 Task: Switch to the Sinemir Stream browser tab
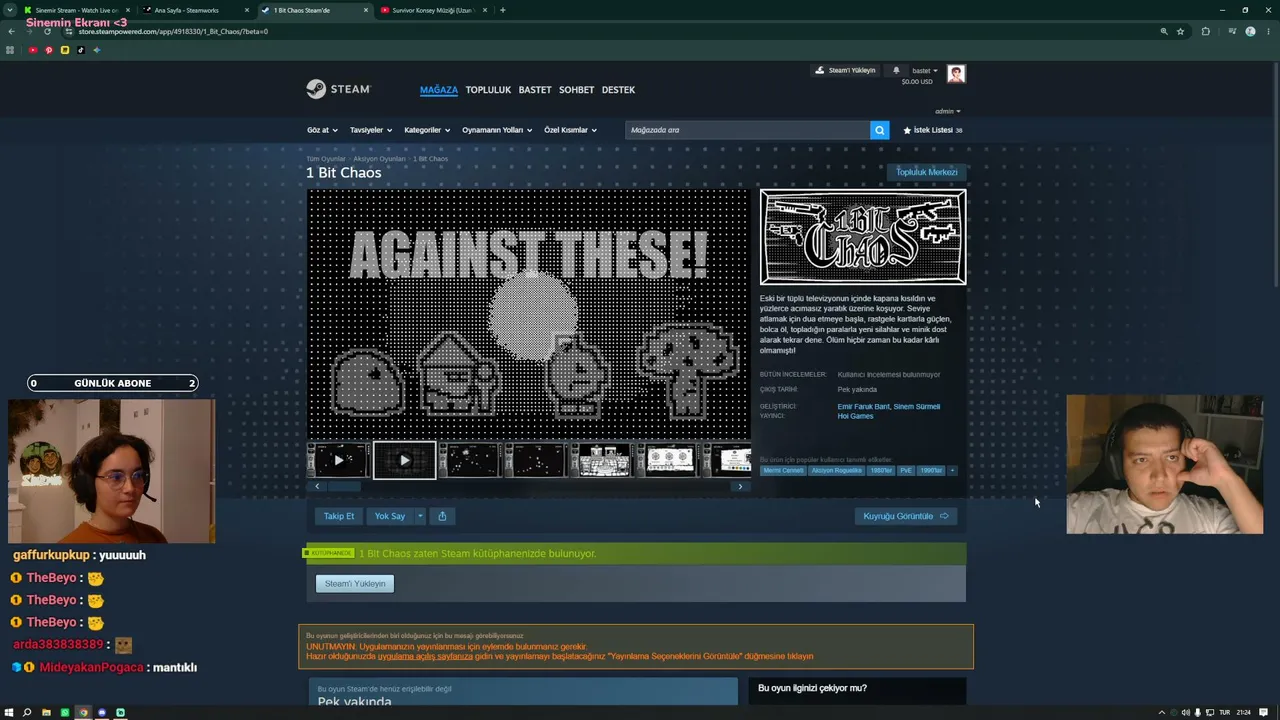[x=76, y=10]
